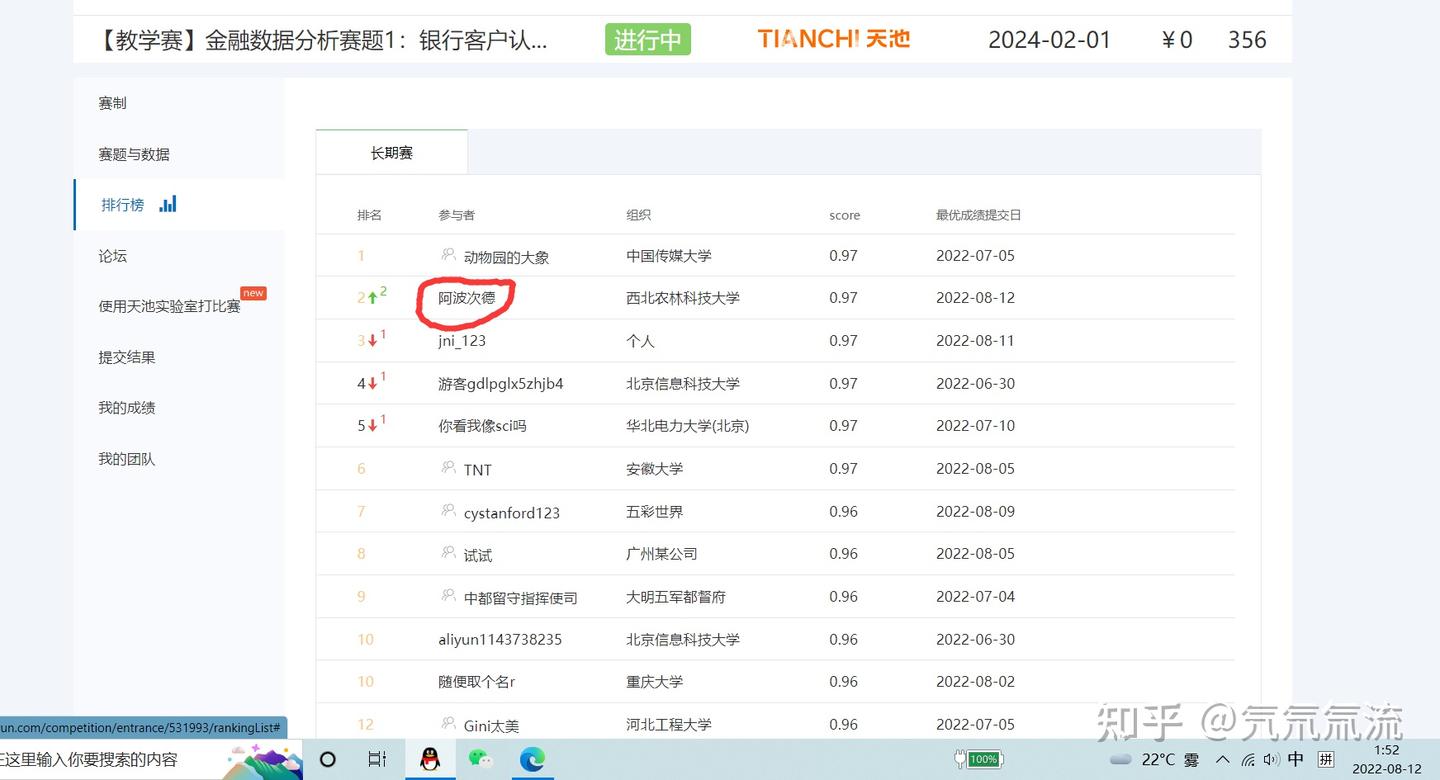The image size is (1440, 780).
Task: Launch Microsoft Edge from taskbar
Action: click(x=531, y=759)
